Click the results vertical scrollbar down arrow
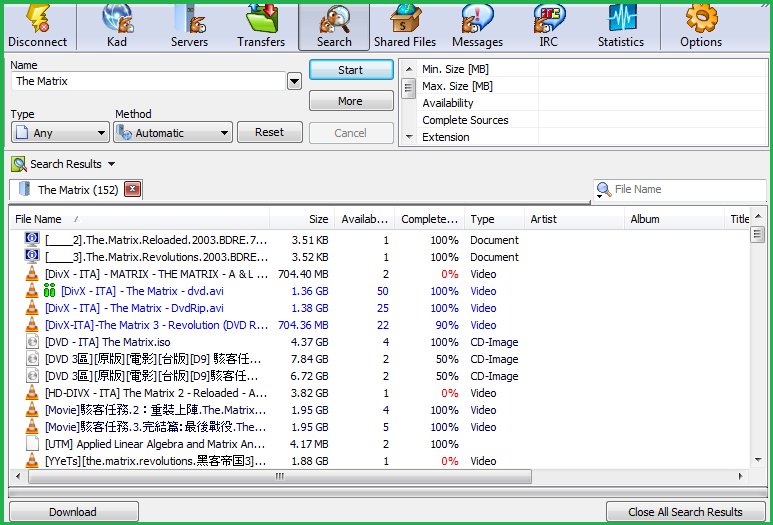The width and height of the screenshot is (773, 525). pyautogui.click(x=758, y=460)
